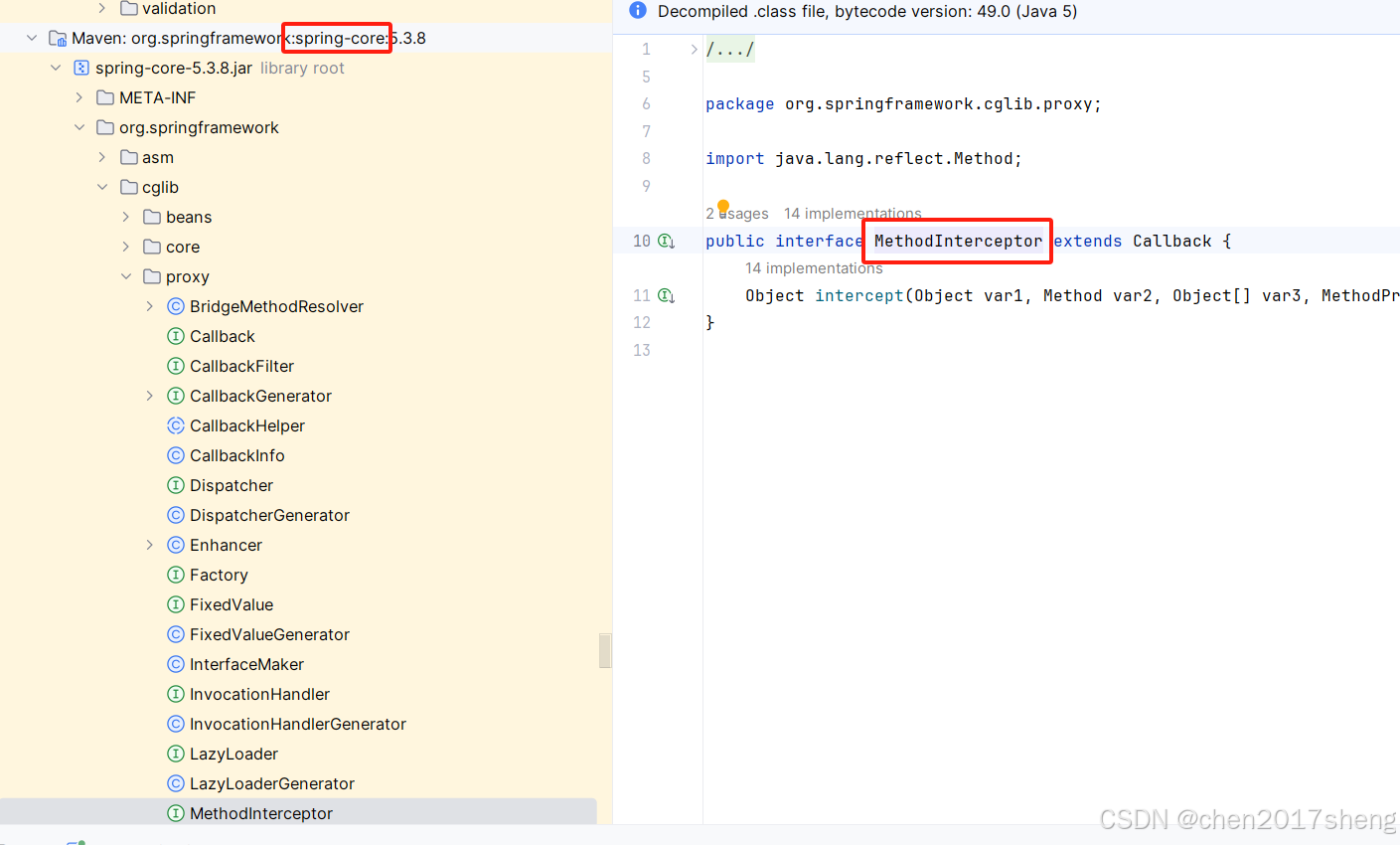This screenshot has width=1400, height=845.
Task: Expand the core package
Action: pos(126,247)
